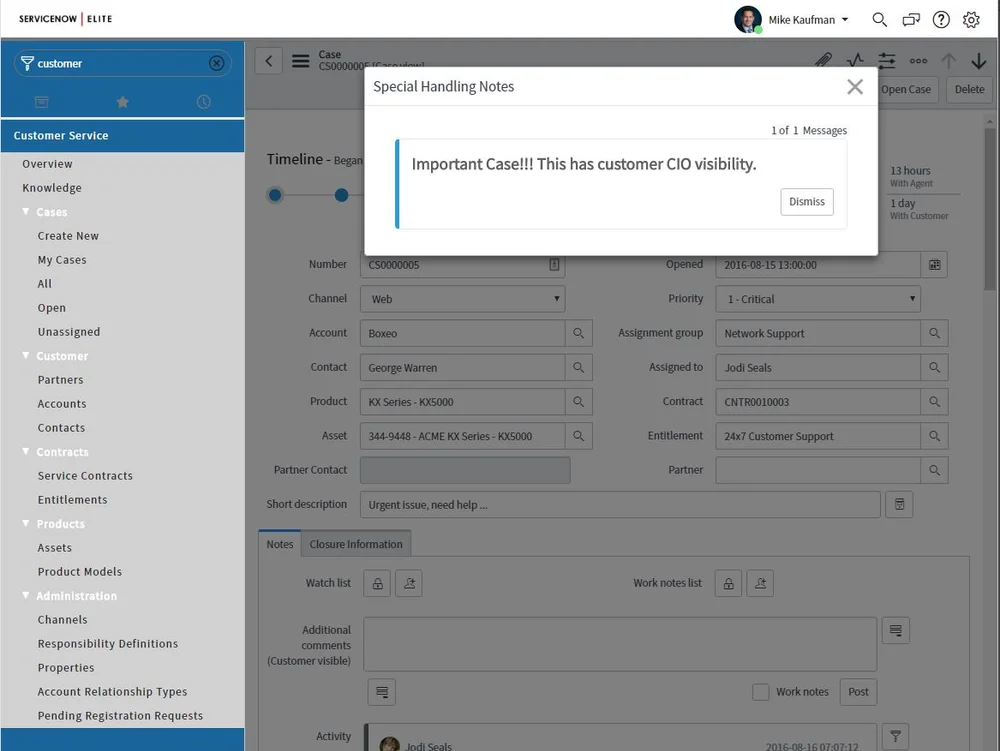
Task: Toggle the Watch list lock
Action: pyautogui.click(x=377, y=583)
